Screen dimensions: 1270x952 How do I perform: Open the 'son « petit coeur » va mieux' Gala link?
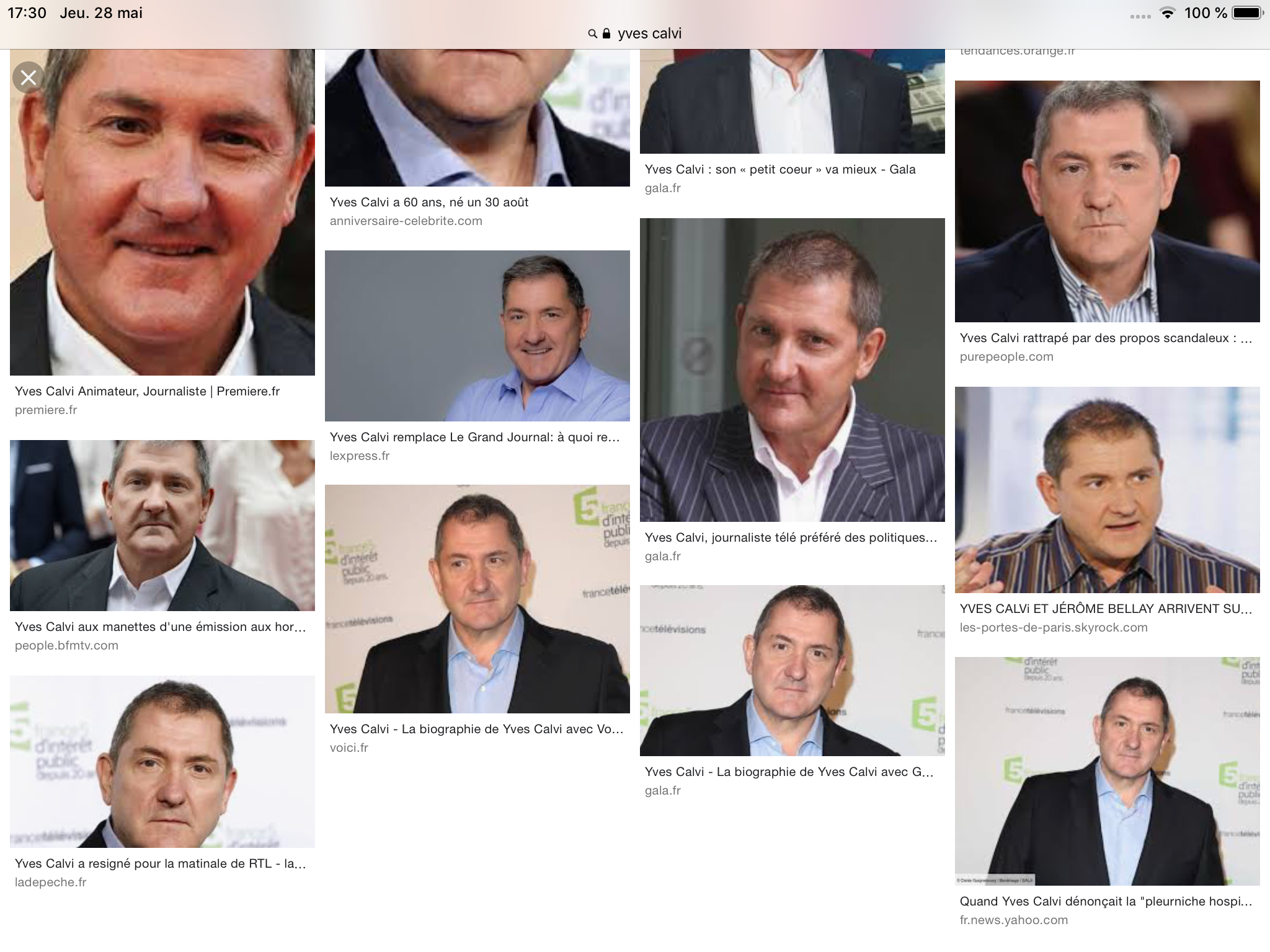coord(780,169)
